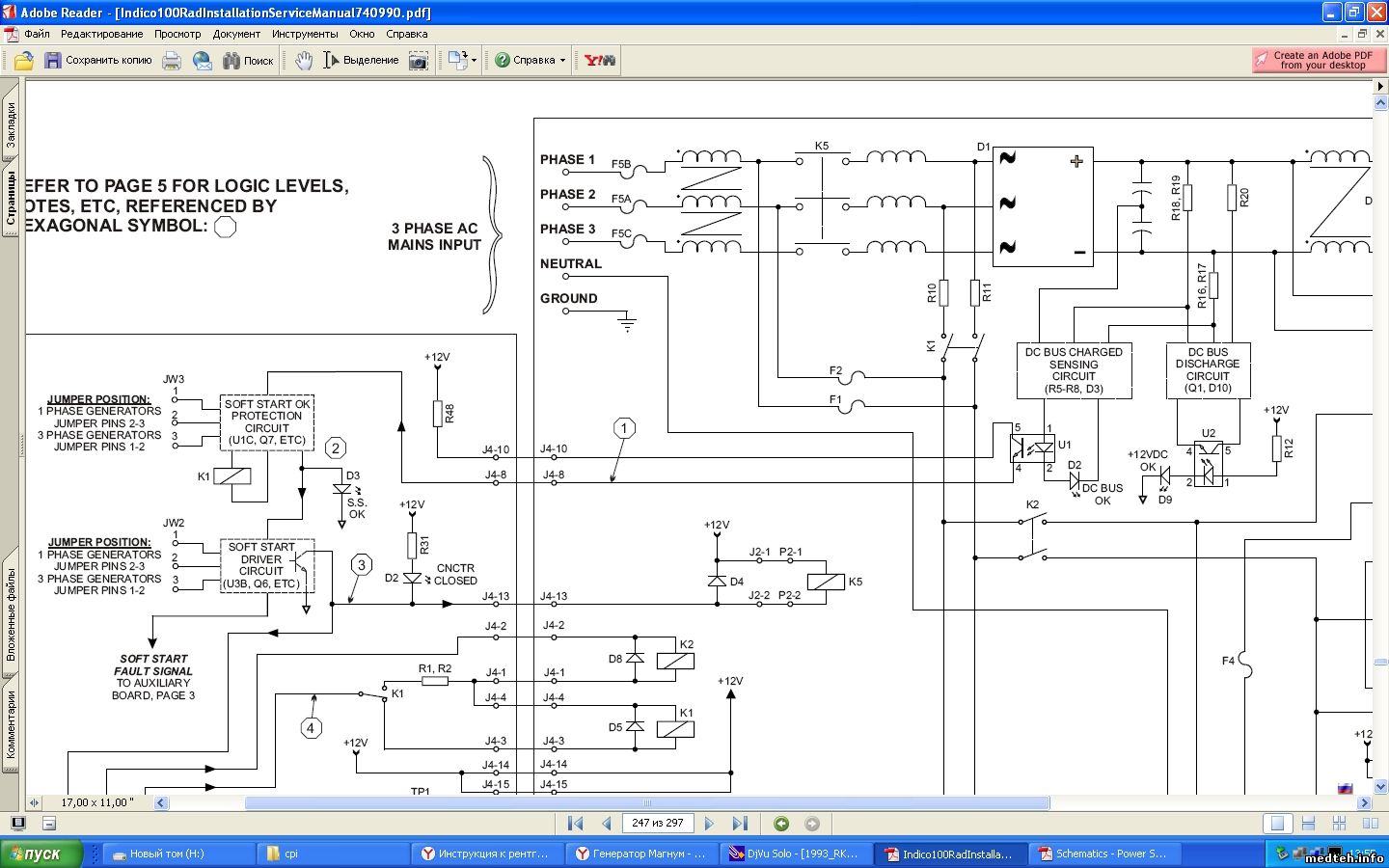The image size is (1389, 868).
Task: Click the Yahoo search toolbar icon
Action: coord(599,61)
